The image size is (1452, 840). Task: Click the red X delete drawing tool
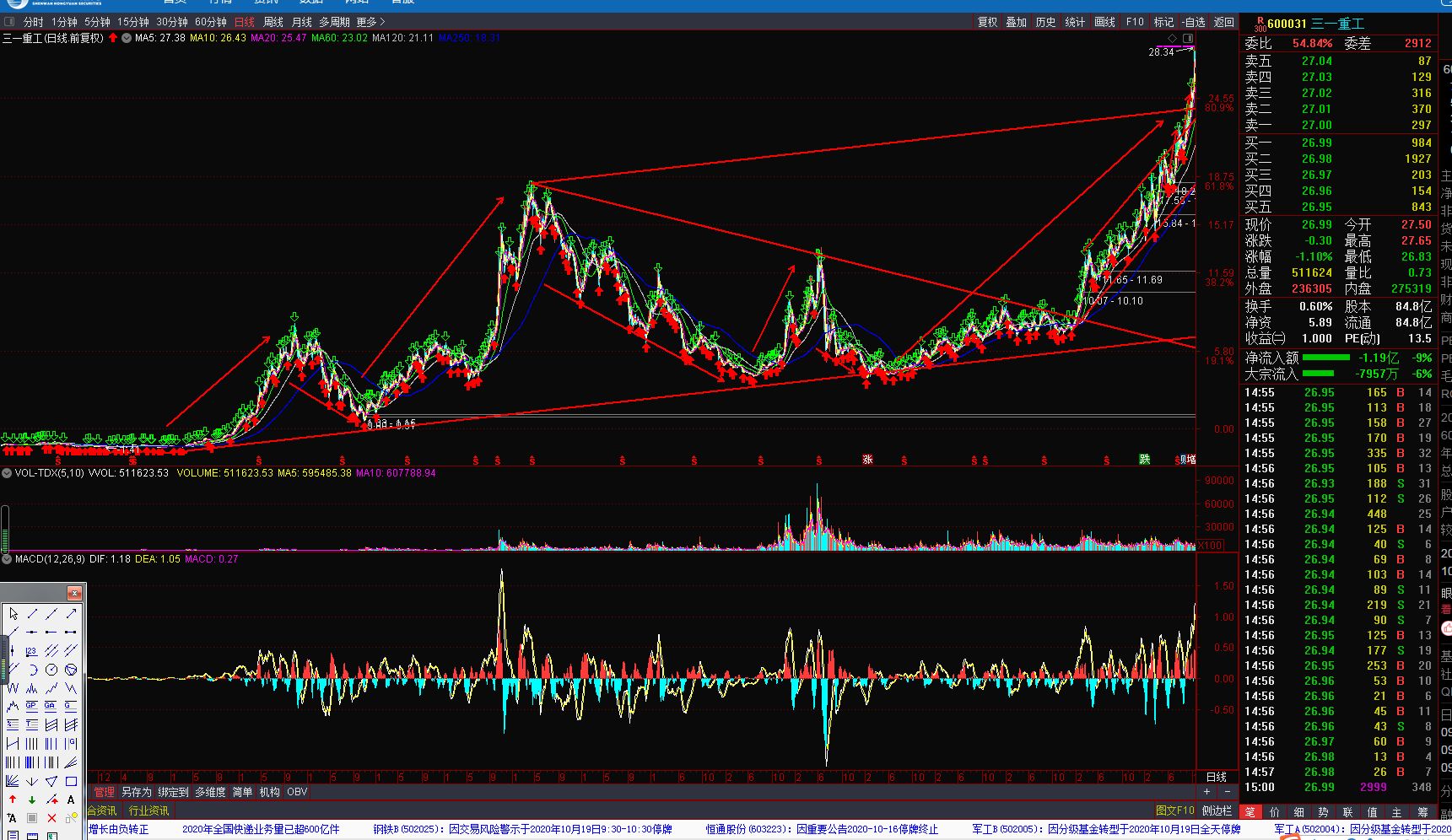tap(51, 818)
